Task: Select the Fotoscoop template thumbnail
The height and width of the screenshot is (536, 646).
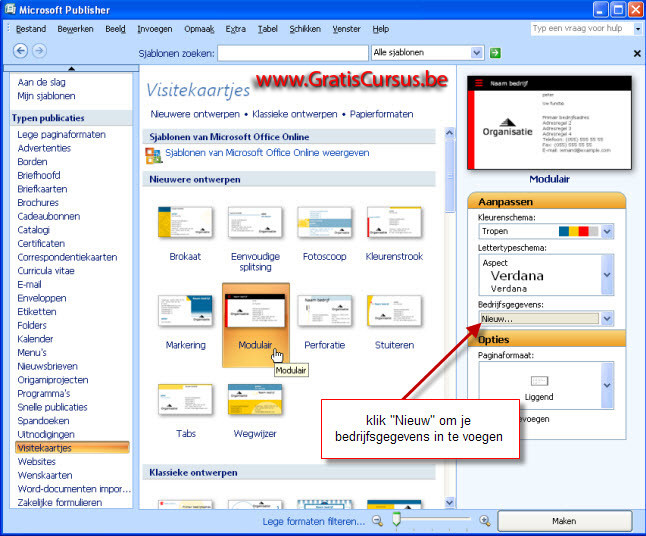Action: [x=325, y=222]
